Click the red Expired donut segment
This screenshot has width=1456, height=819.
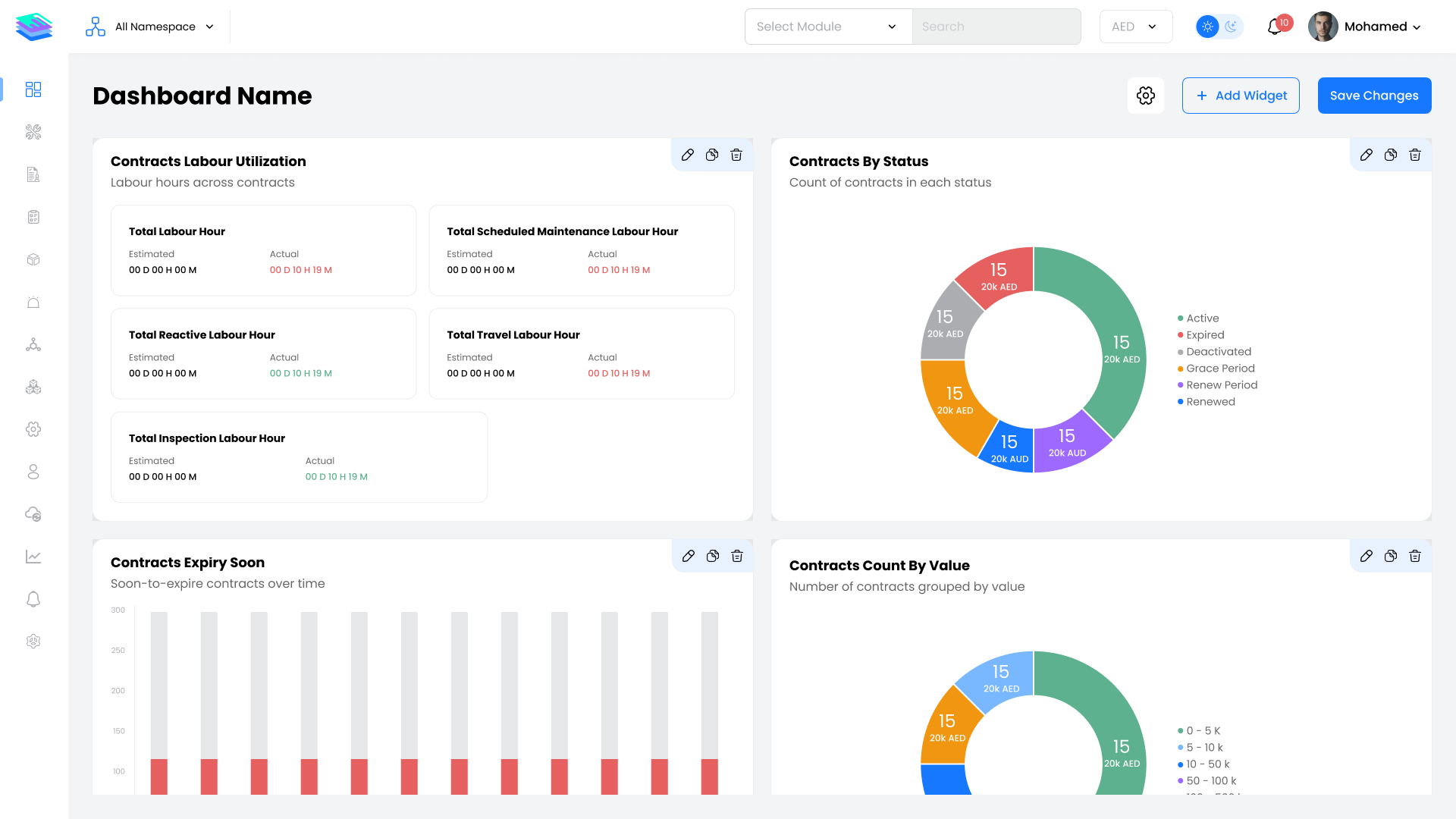point(999,276)
